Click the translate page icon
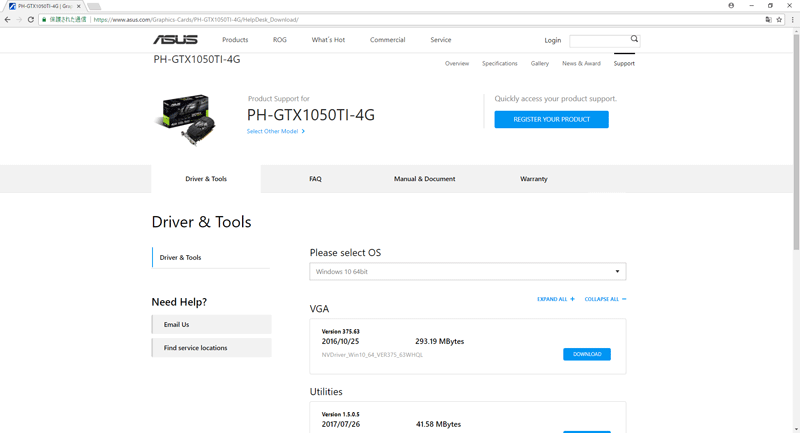The width and height of the screenshot is (800, 433). point(768,19)
